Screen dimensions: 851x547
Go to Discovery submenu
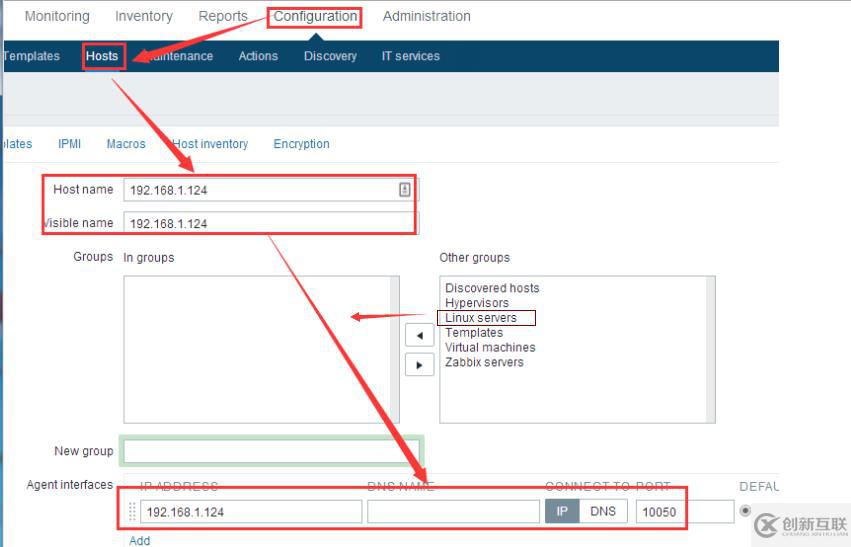[330, 56]
